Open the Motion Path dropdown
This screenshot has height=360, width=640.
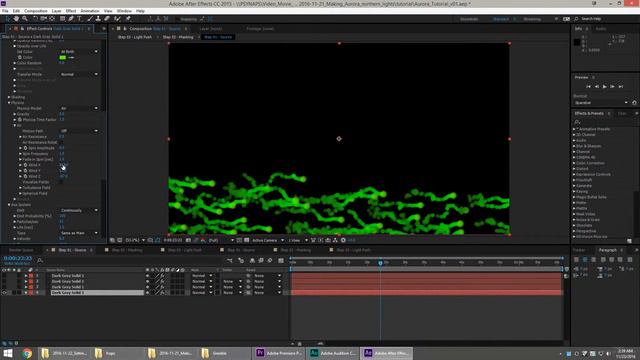coord(79,131)
